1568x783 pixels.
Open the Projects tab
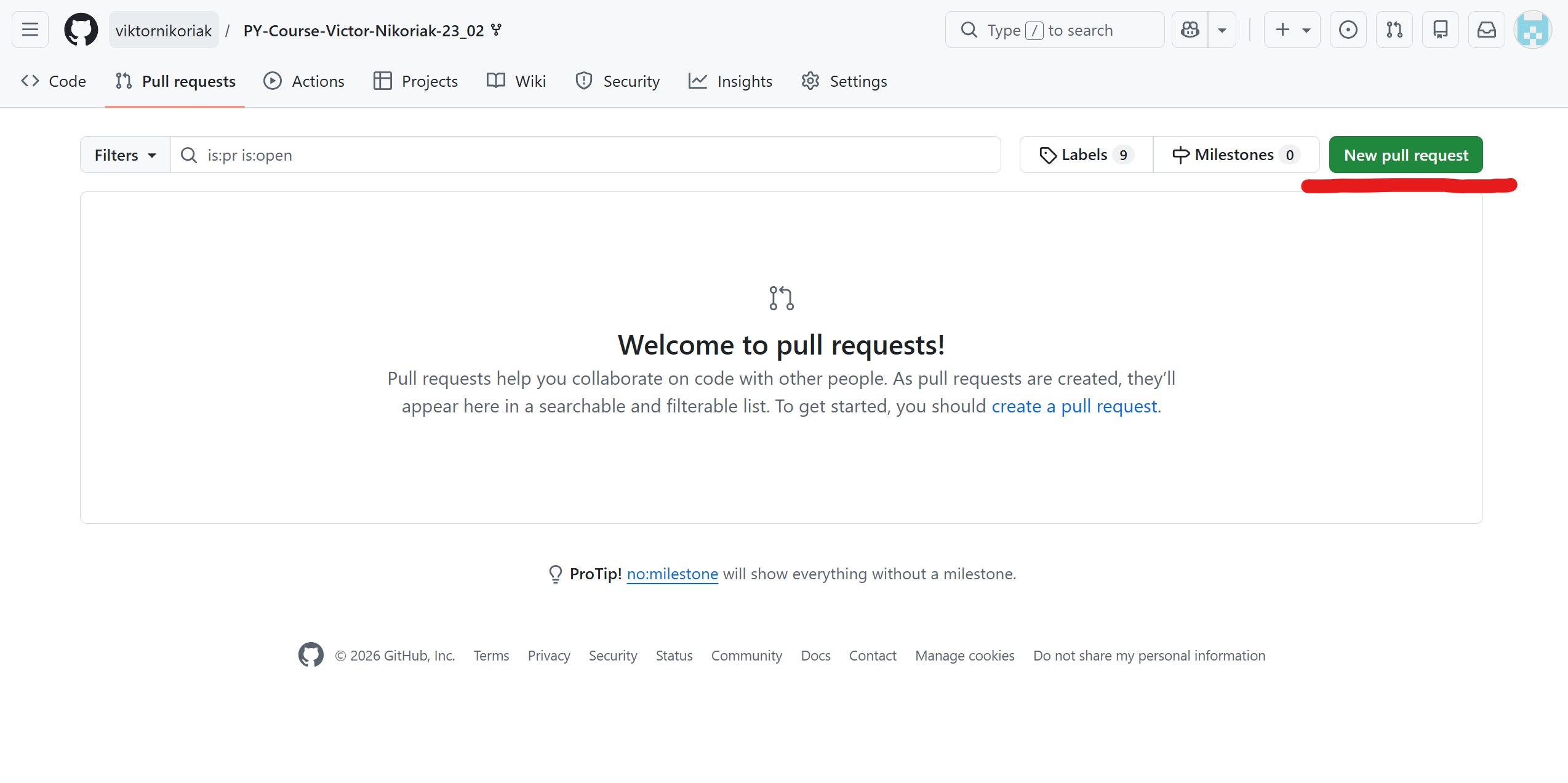coord(416,81)
